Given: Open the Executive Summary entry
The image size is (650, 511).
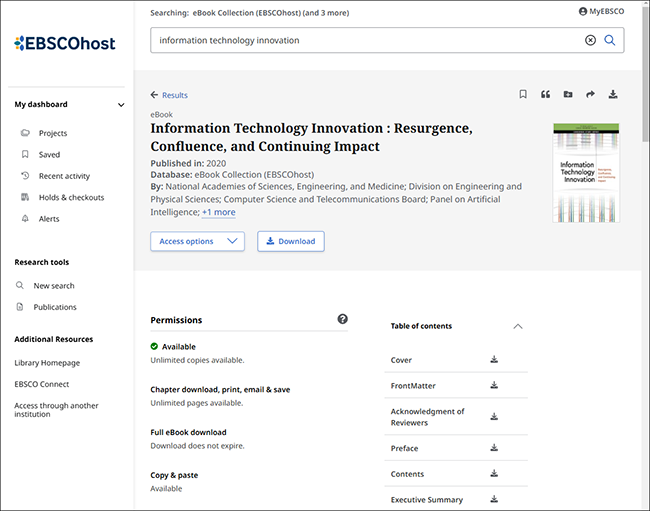Looking at the screenshot, I should [x=427, y=500].
